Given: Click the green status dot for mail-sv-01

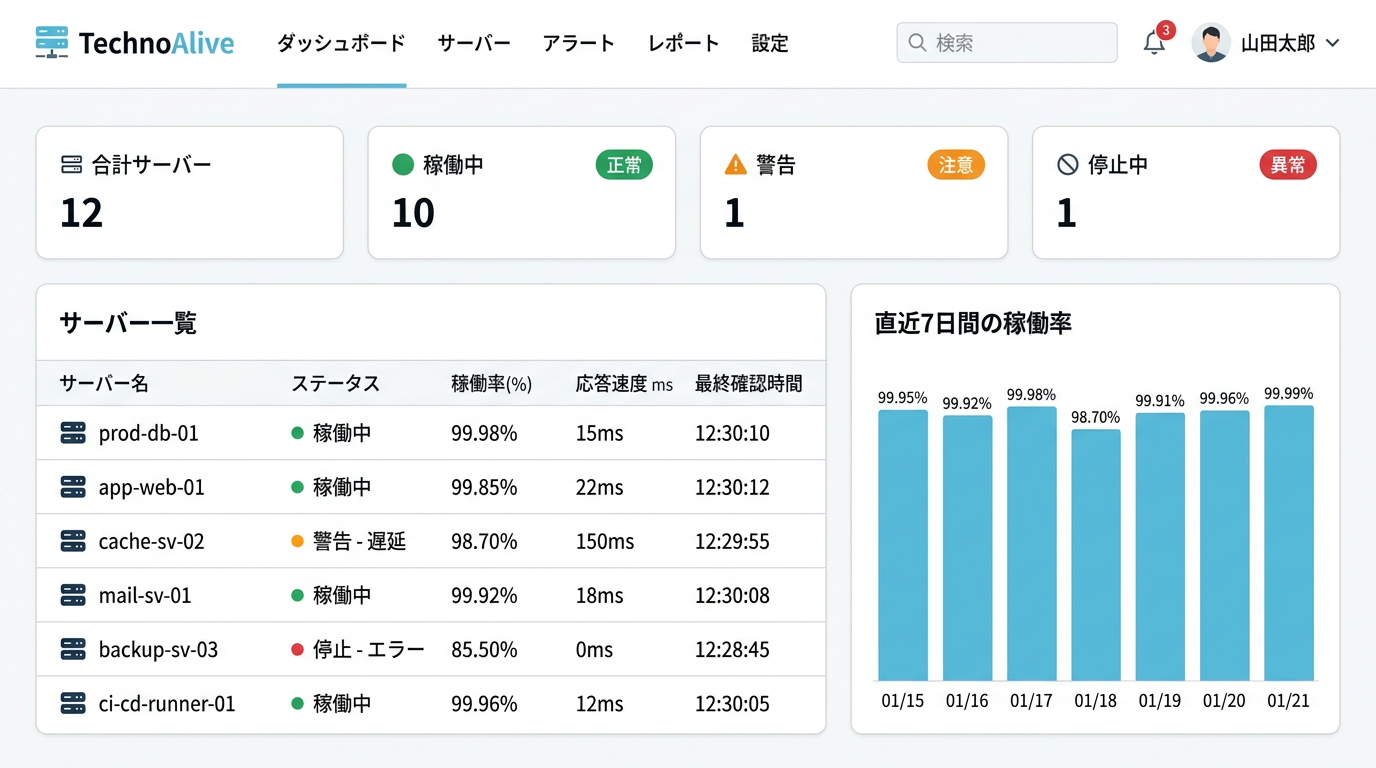Looking at the screenshot, I should 298,595.
